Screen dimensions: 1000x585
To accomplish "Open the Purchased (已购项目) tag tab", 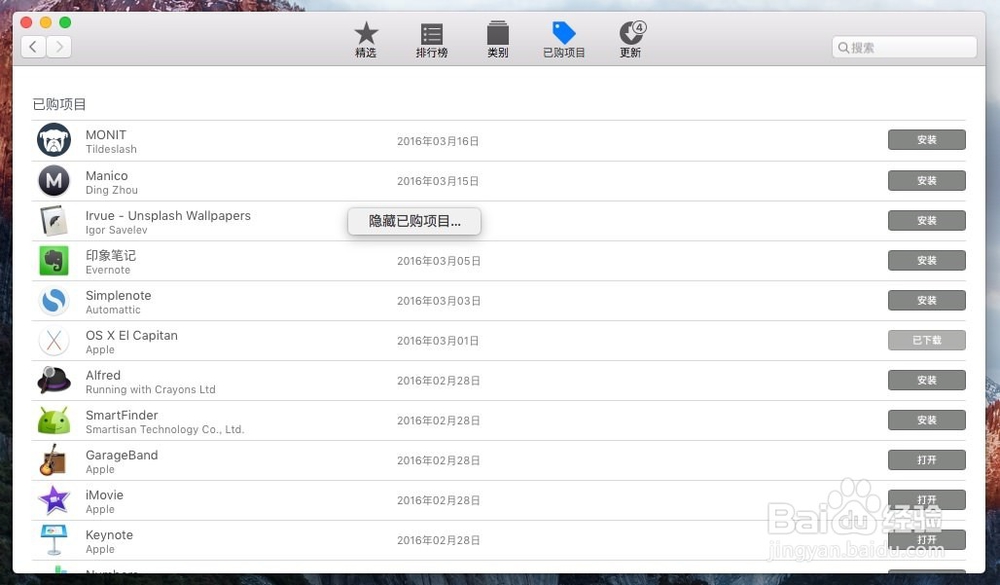I will pos(564,40).
